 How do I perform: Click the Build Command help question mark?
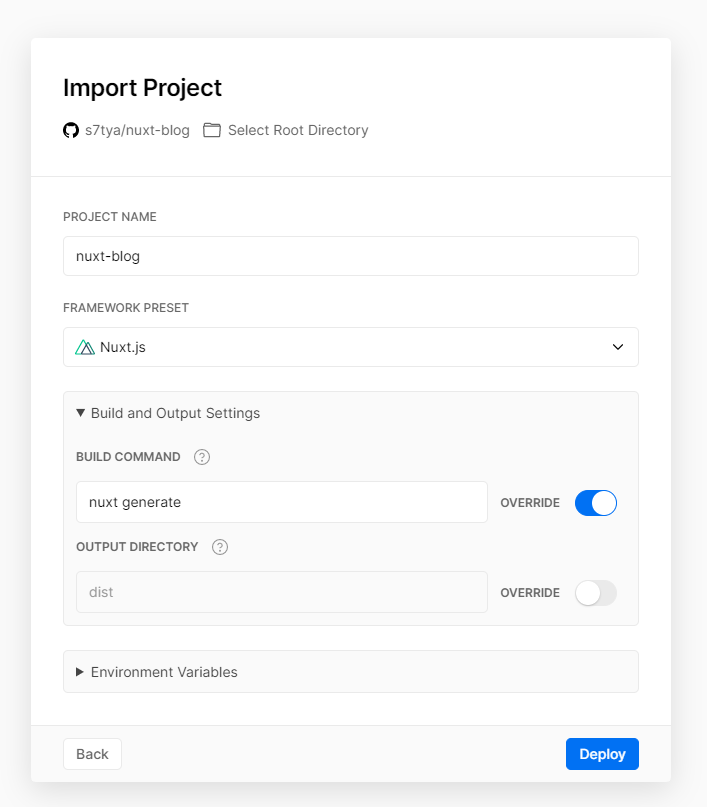pyautogui.click(x=202, y=457)
